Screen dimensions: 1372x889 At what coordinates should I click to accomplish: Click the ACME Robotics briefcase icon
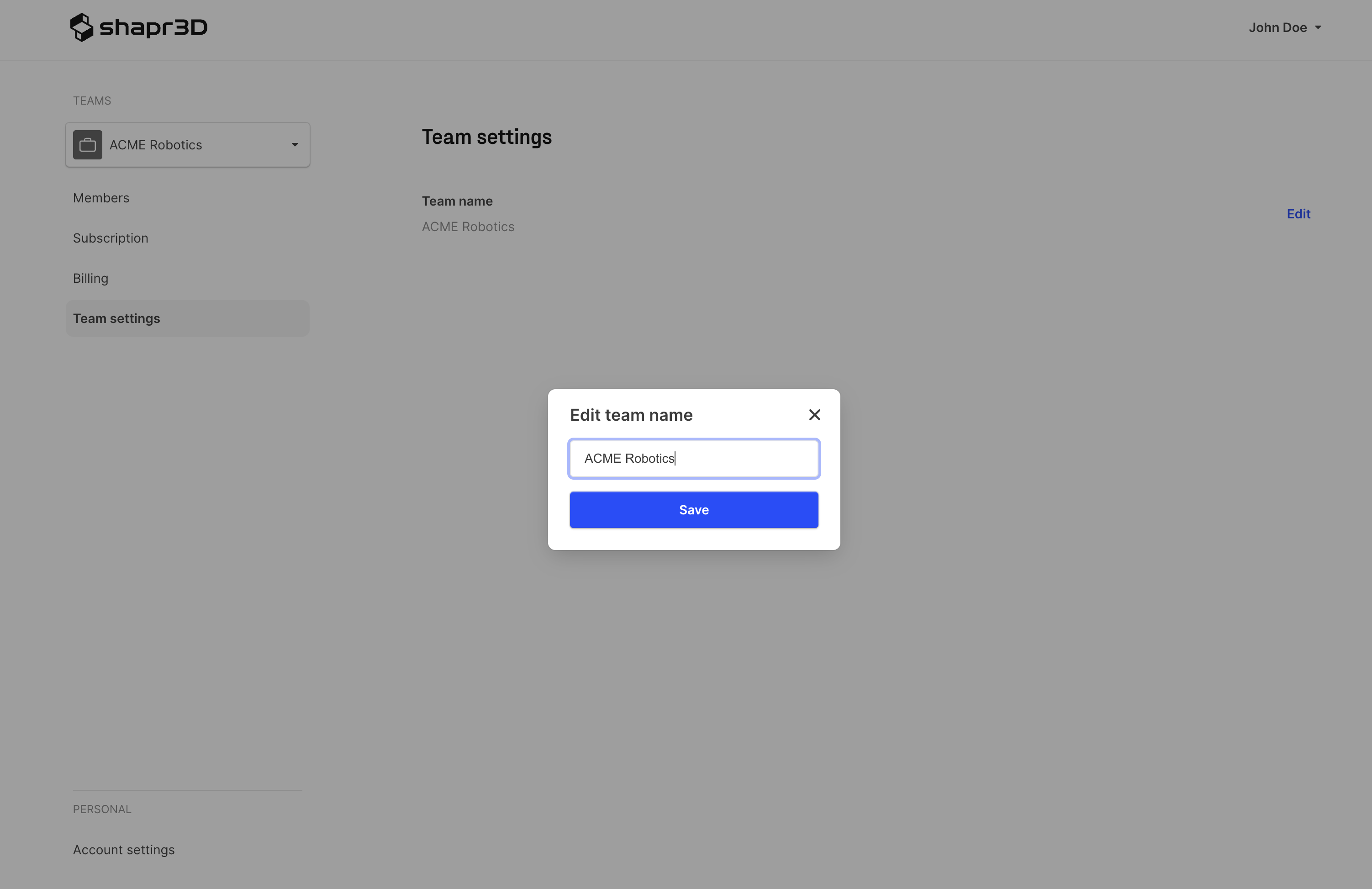pyautogui.click(x=88, y=145)
